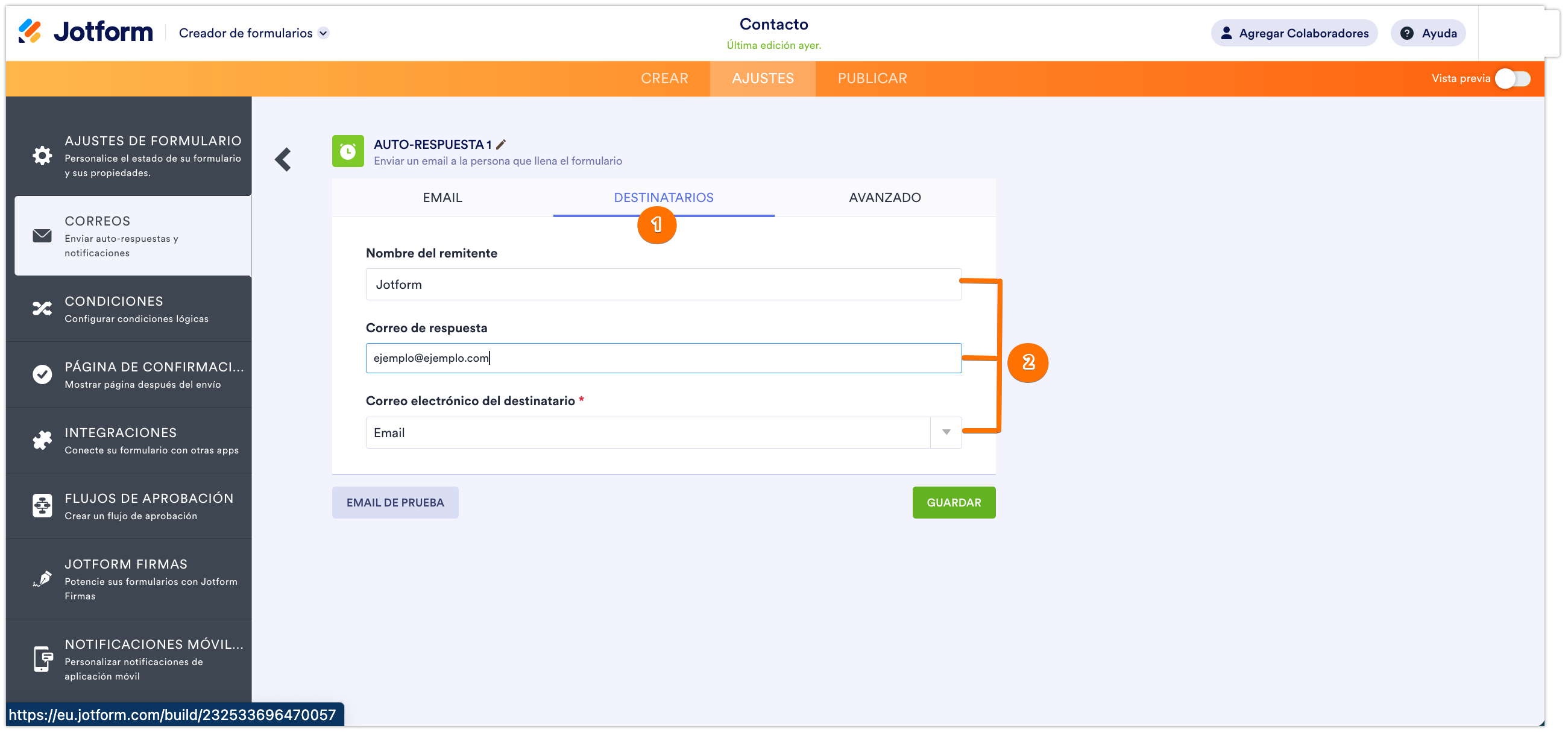Viewport: 1568px width, 732px height.
Task: Click the Jotform logo
Action: coord(85,32)
